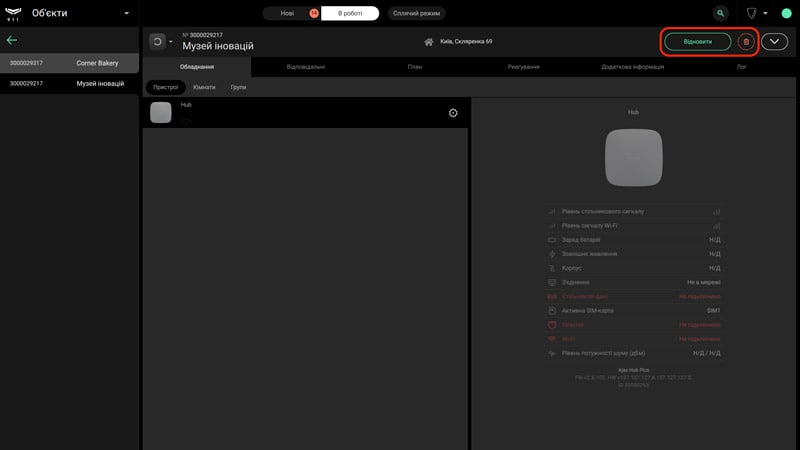This screenshot has width=800, height=450.
Task: Click the large Hub image in details
Action: [x=634, y=158]
